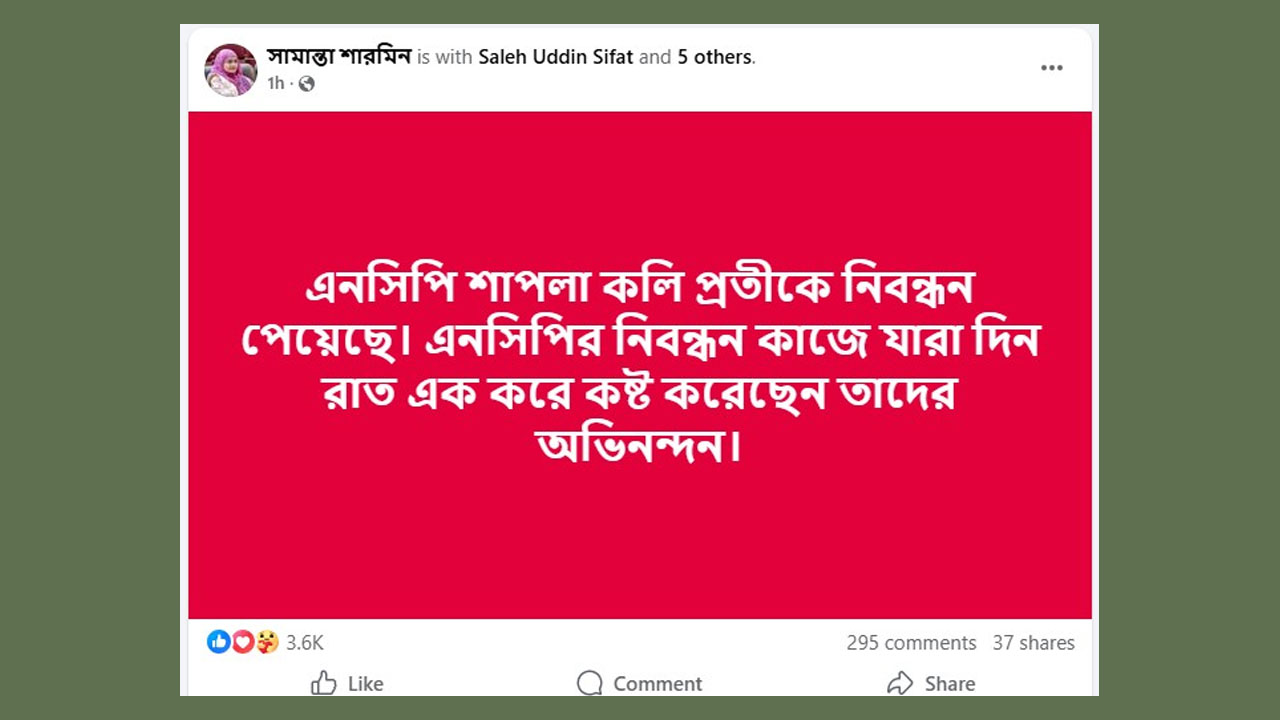View the 37 shares list

click(x=1033, y=643)
